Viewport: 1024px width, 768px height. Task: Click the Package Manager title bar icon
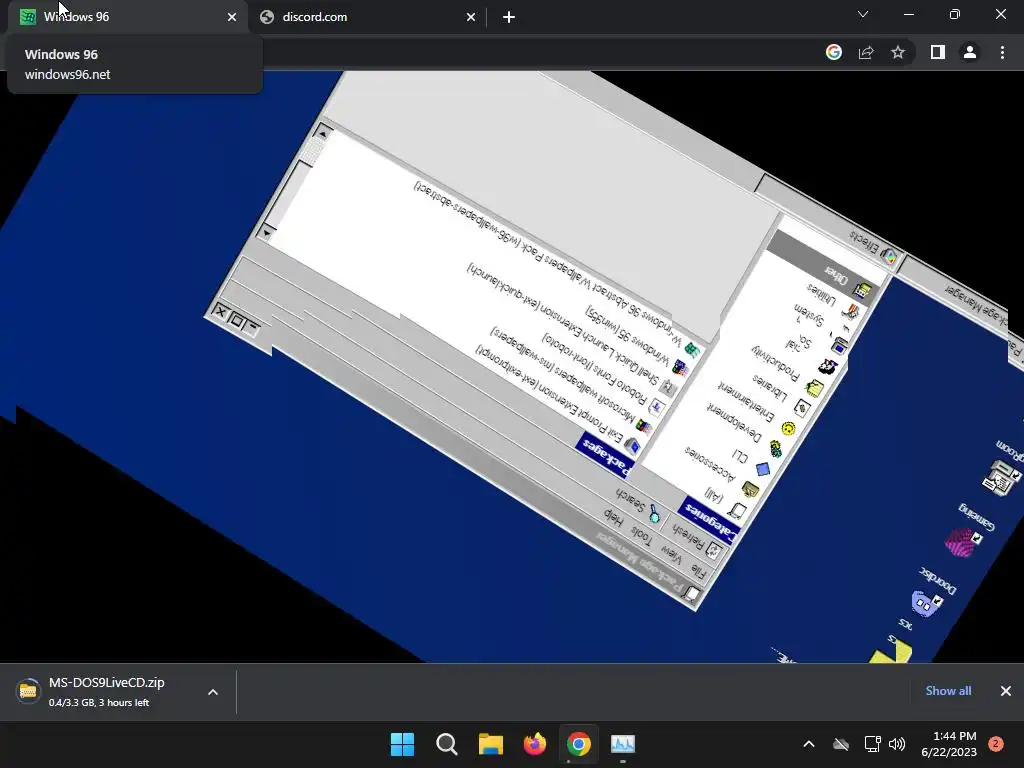tap(691, 593)
